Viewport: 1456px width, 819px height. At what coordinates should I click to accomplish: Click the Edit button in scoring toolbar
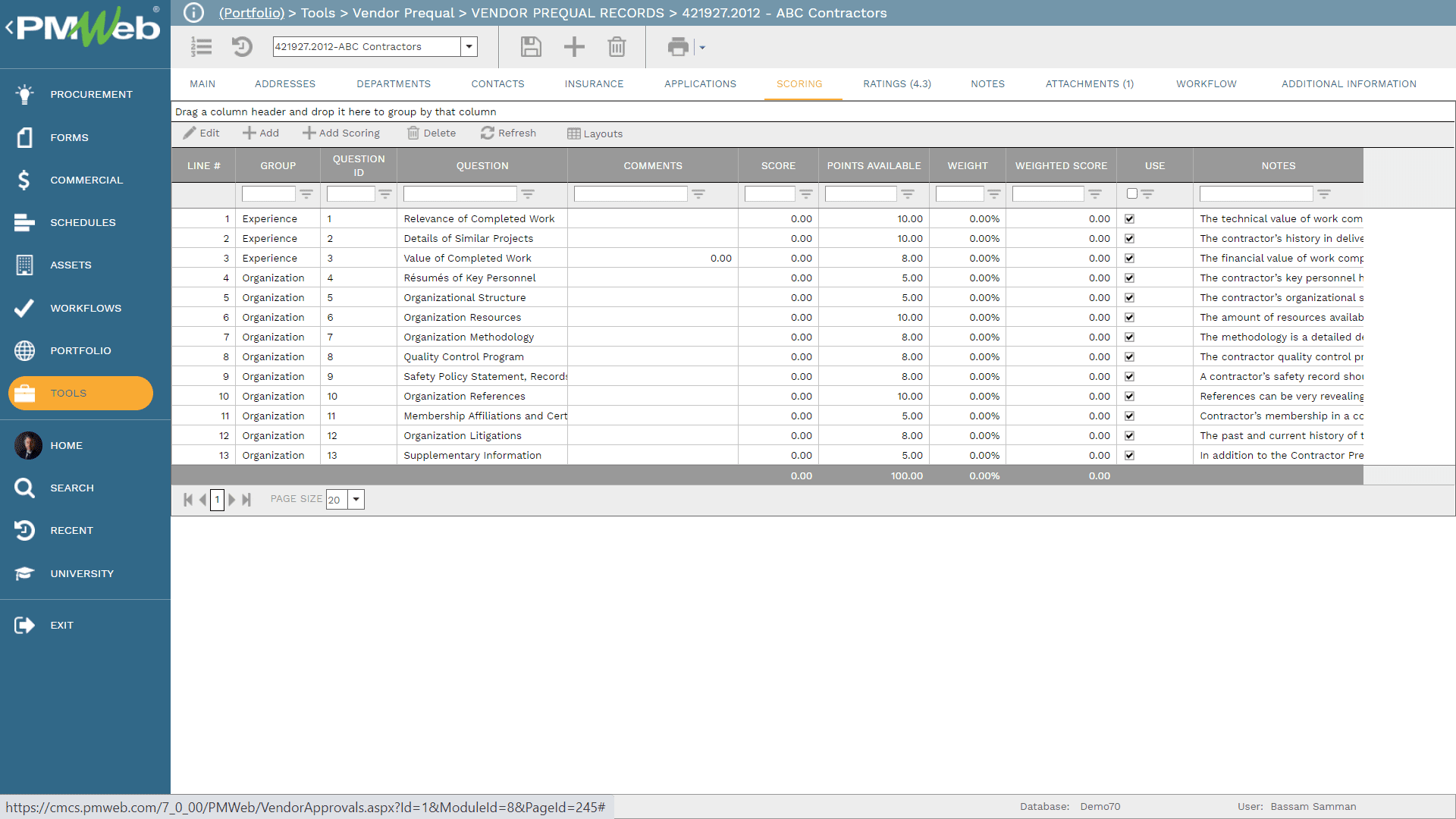201,134
